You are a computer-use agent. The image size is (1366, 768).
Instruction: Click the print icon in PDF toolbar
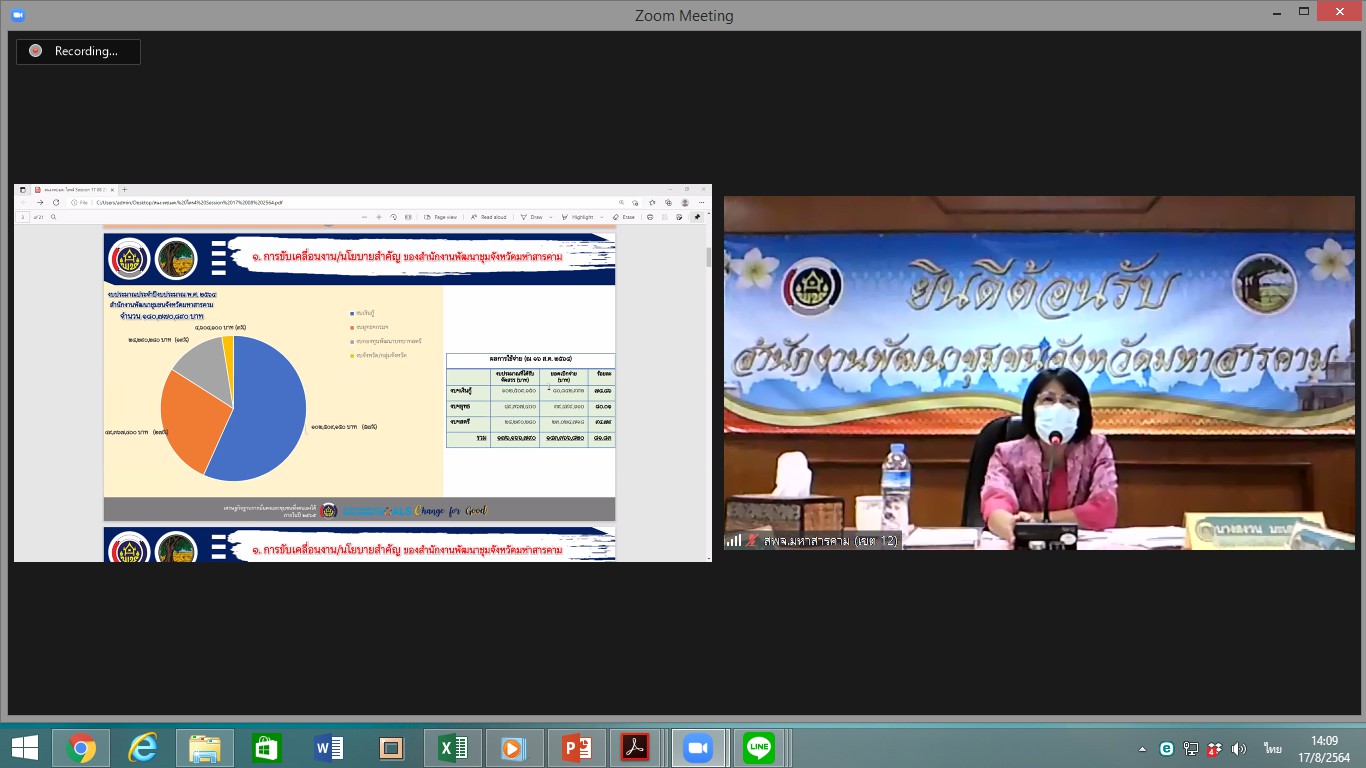pyautogui.click(x=650, y=217)
